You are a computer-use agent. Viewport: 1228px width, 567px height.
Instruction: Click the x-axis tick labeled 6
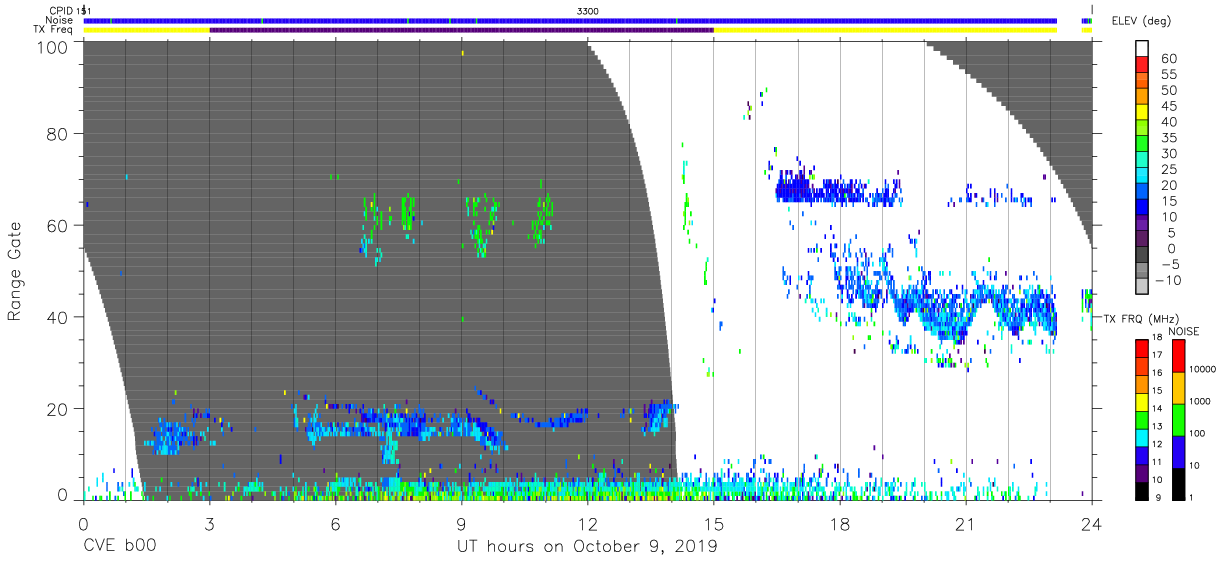(335, 524)
